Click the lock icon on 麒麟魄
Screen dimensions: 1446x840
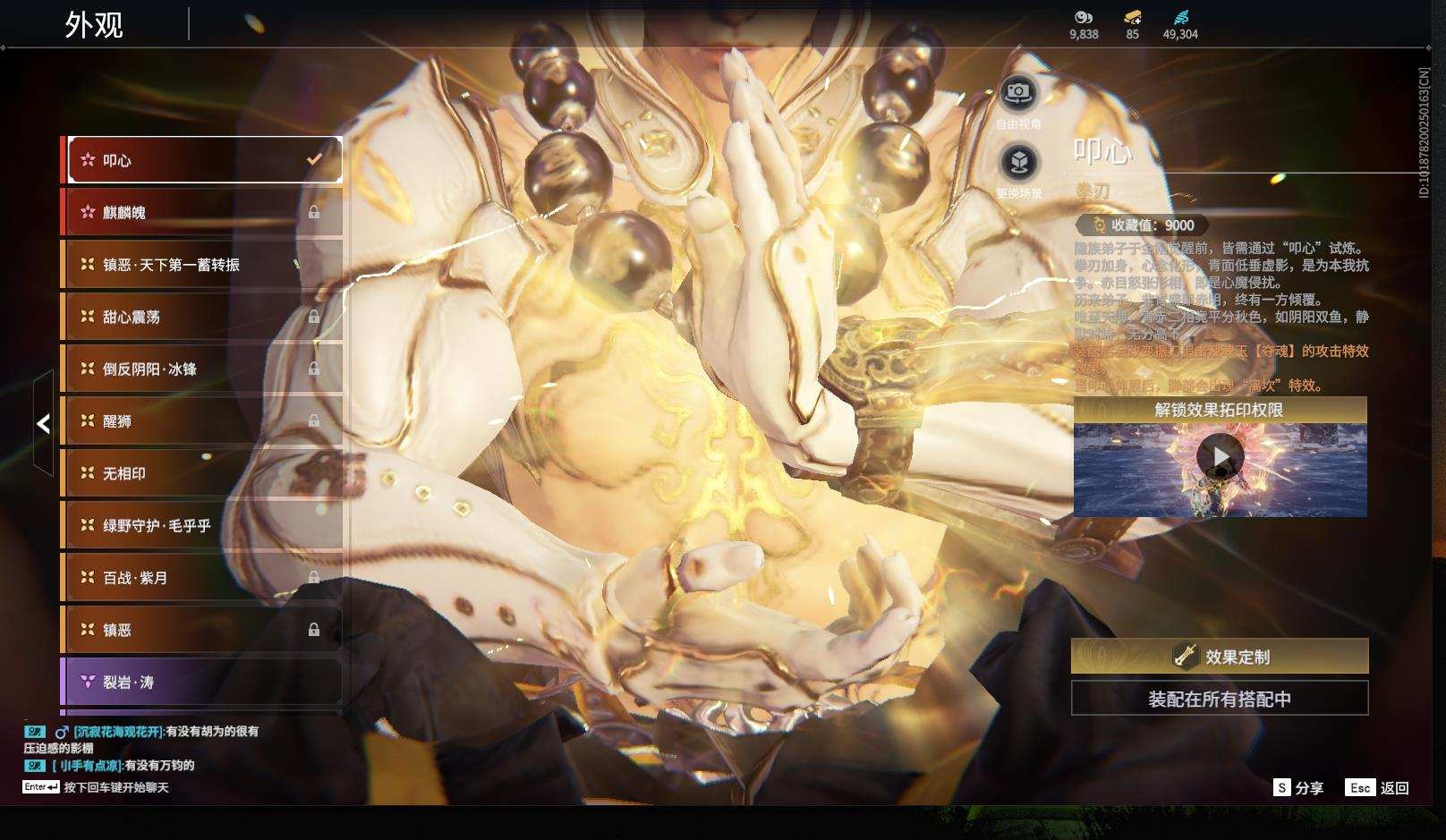click(314, 212)
